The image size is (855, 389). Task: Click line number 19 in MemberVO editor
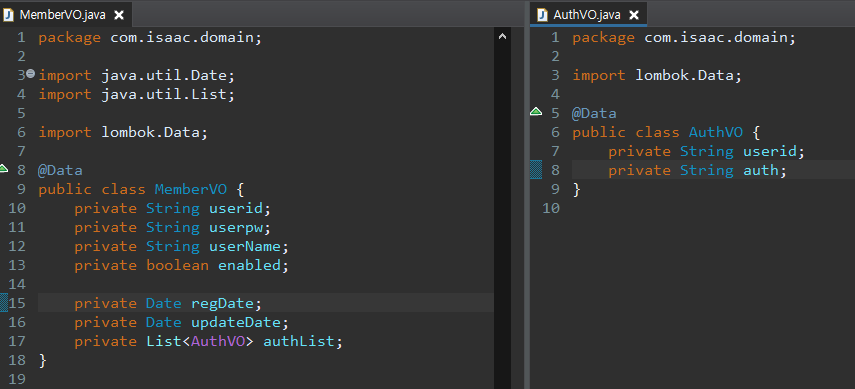(17, 379)
